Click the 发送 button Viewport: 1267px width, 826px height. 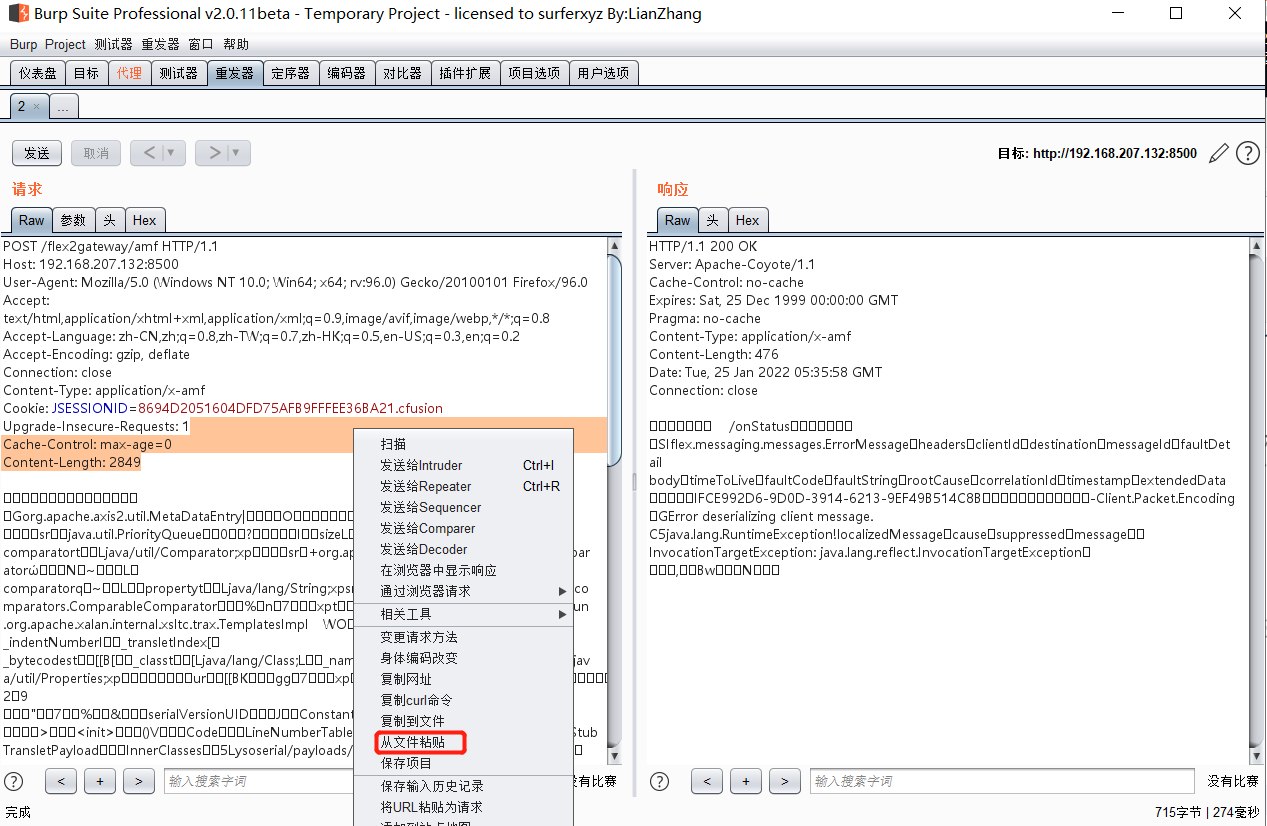click(37, 153)
